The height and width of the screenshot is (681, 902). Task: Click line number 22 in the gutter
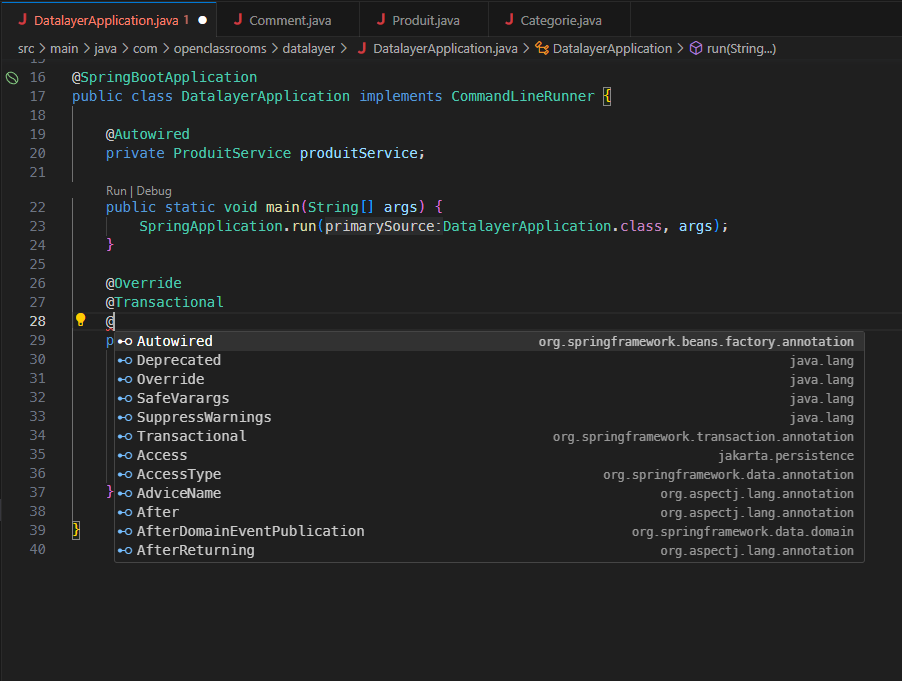[37, 207]
